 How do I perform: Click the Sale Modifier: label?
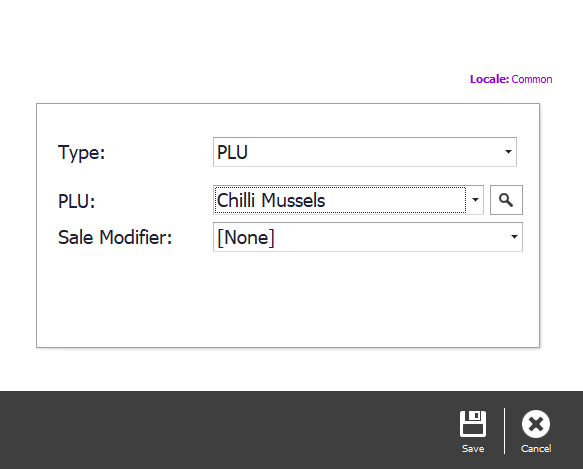[115, 237]
